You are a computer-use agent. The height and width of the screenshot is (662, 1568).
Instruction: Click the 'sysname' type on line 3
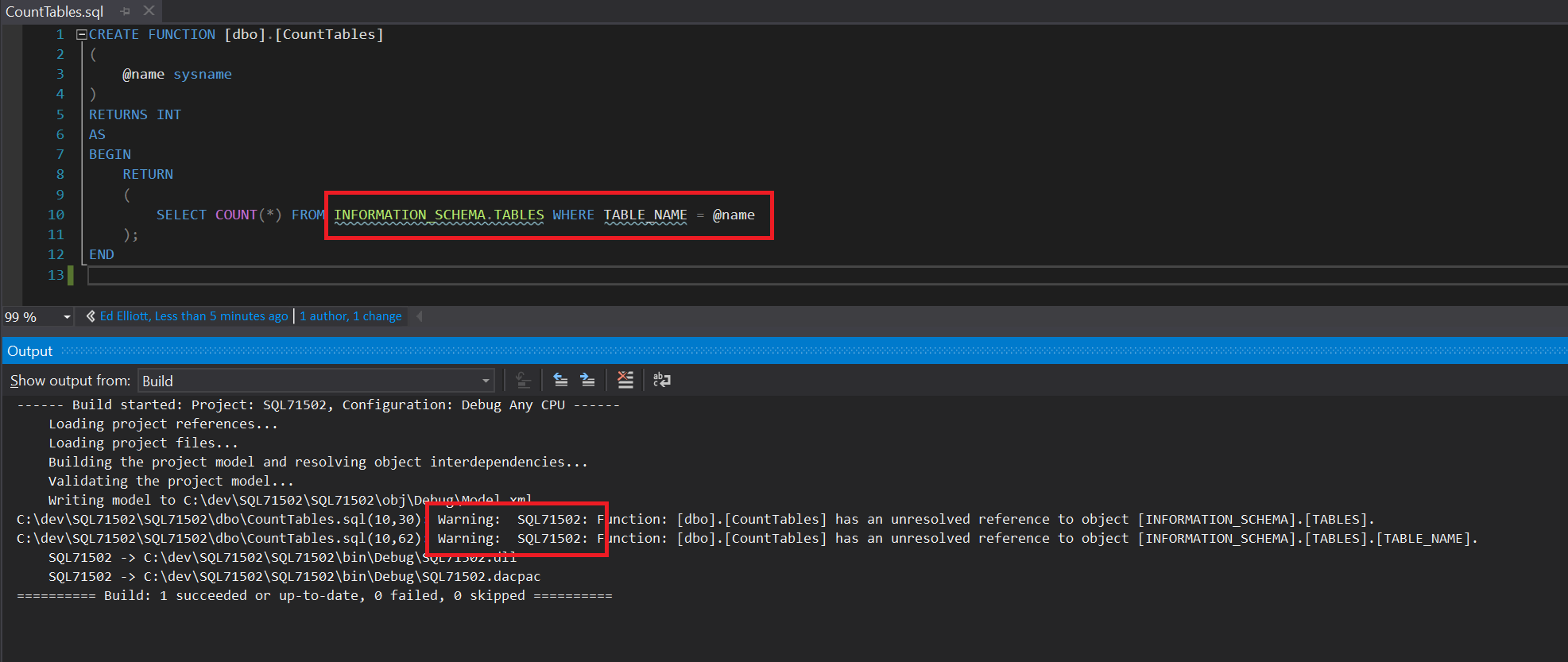tap(203, 75)
